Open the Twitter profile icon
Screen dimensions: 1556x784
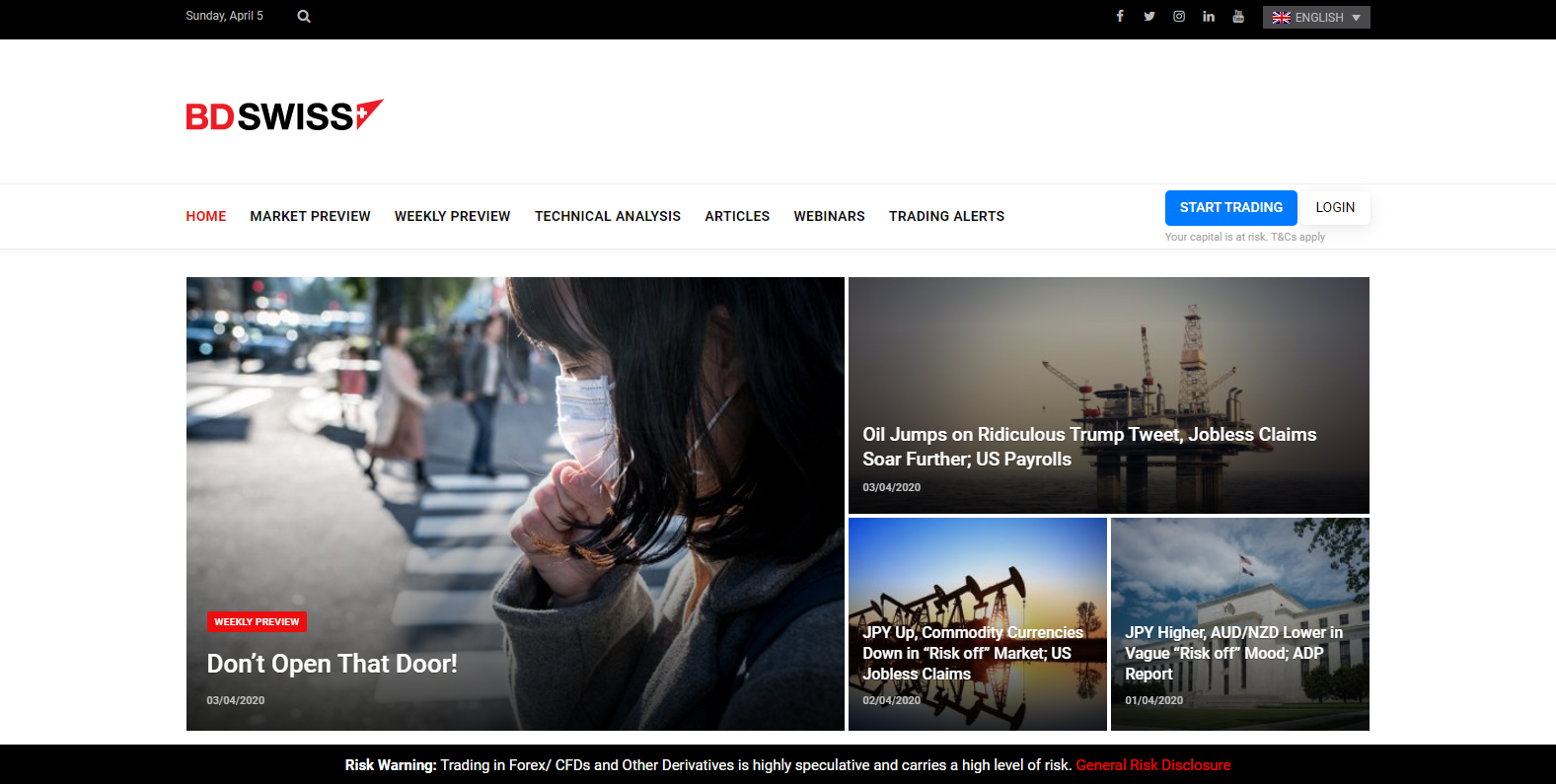coord(1149,16)
